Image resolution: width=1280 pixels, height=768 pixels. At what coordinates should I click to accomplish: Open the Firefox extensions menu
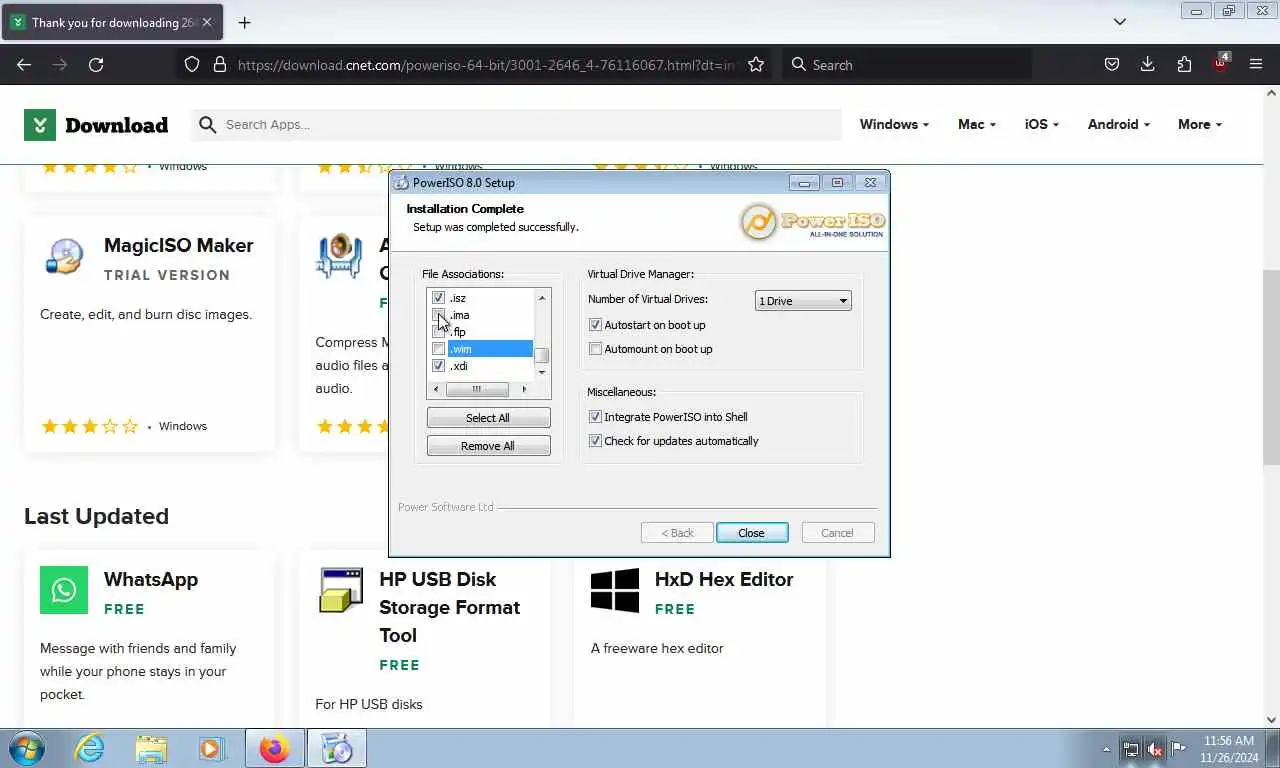(x=1184, y=64)
